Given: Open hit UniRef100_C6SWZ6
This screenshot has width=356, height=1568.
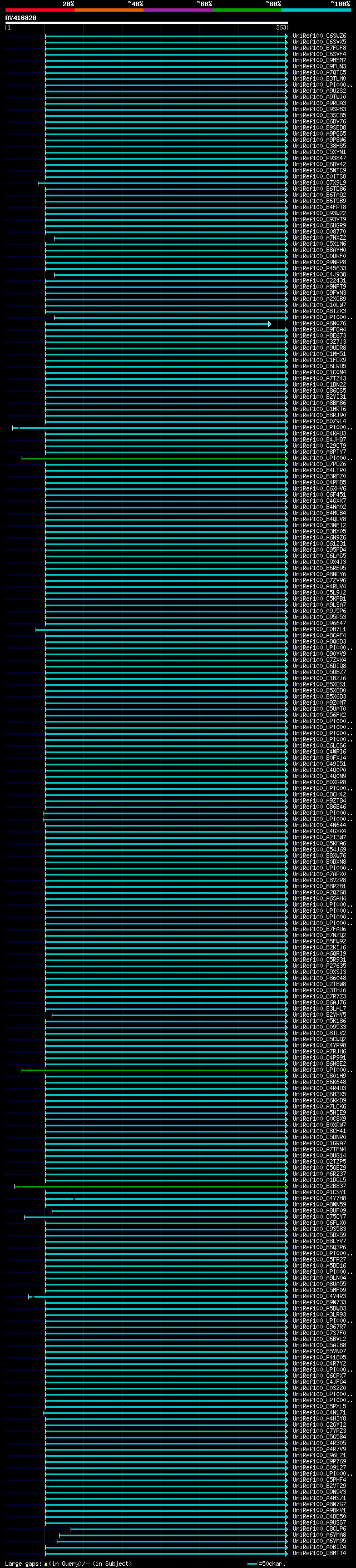Looking at the screenshot, I should click(x=319, y=36).
